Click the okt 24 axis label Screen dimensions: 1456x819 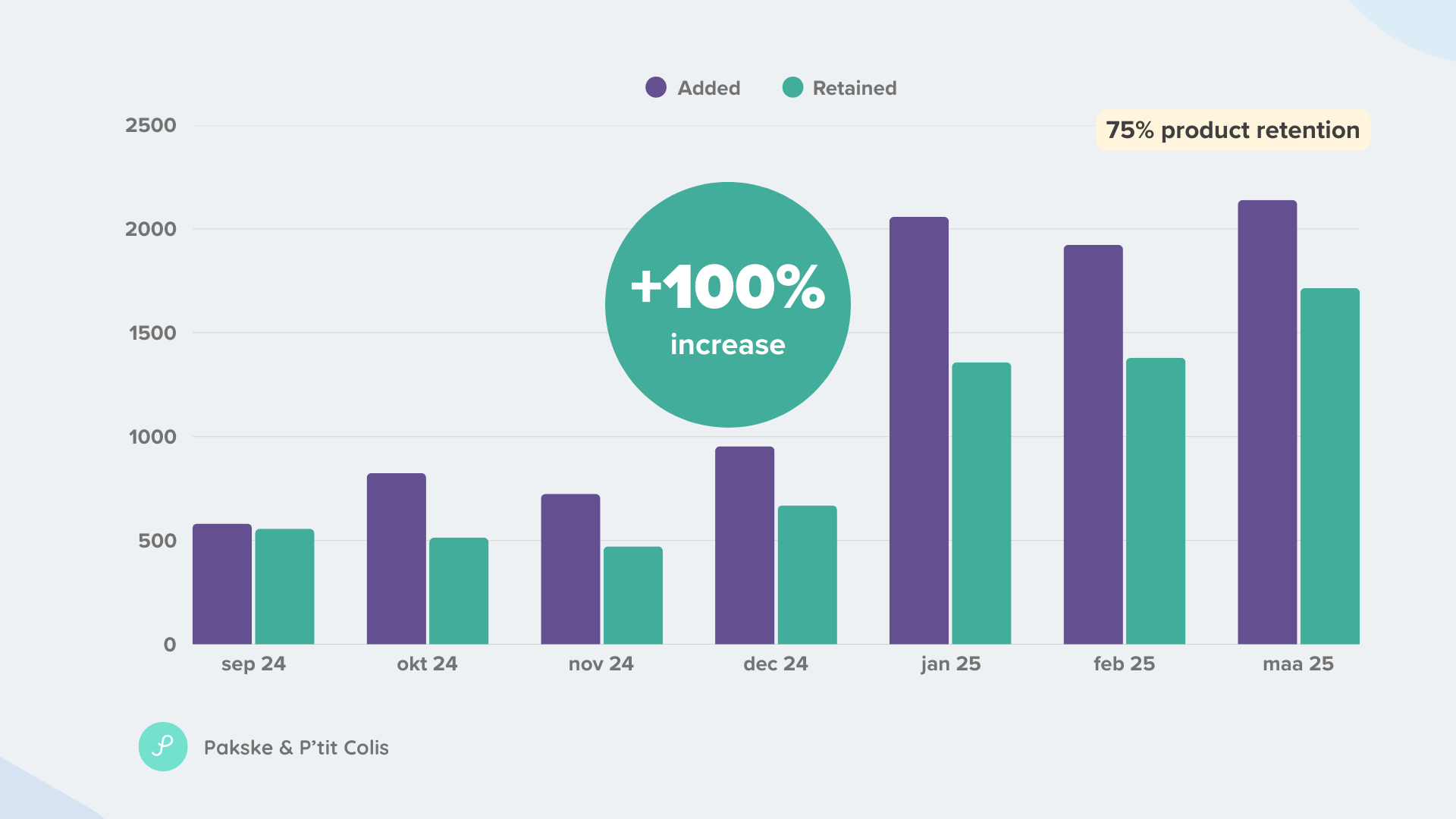(x=427, y=664)
